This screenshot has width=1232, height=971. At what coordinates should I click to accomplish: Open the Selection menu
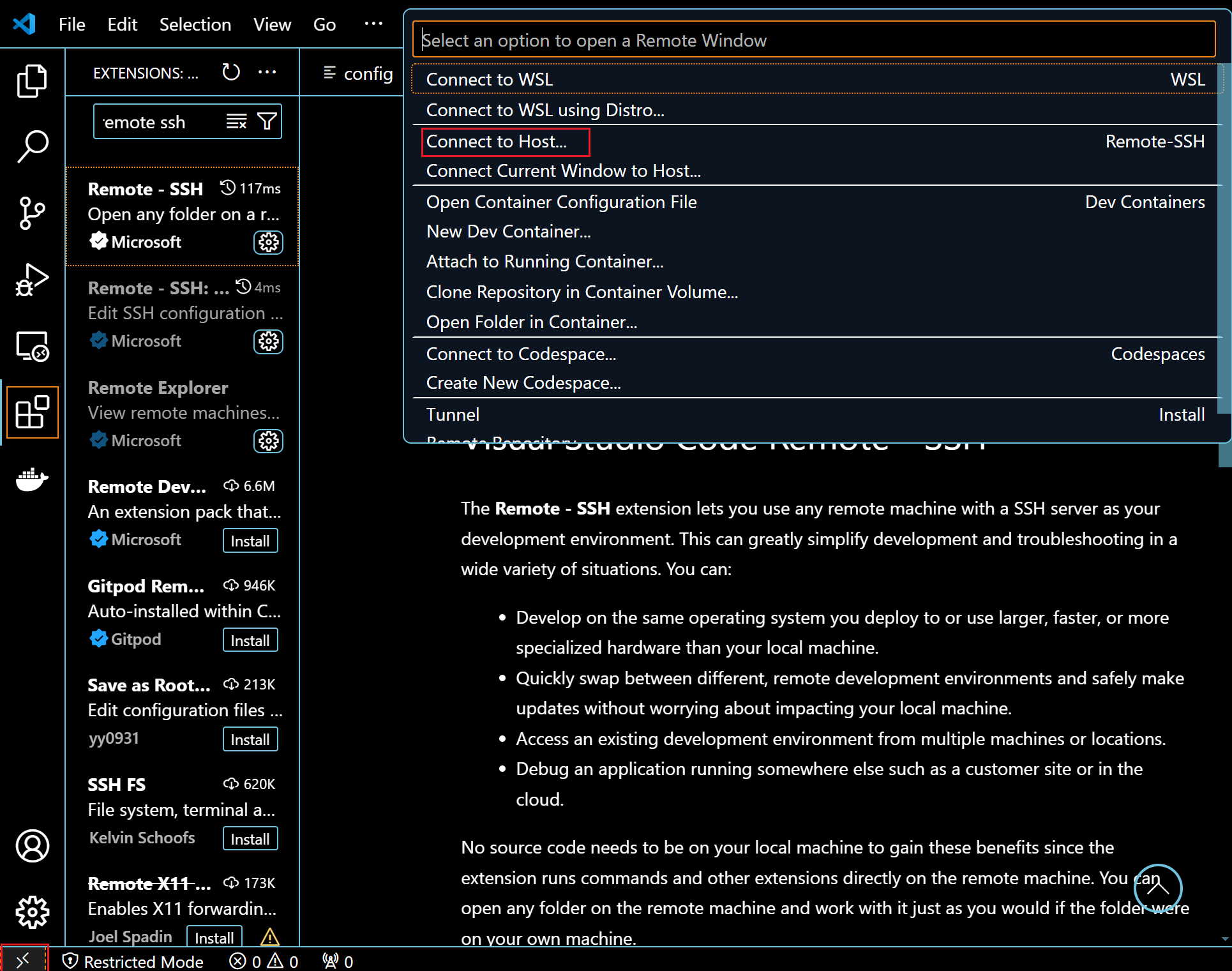(195, 24)
